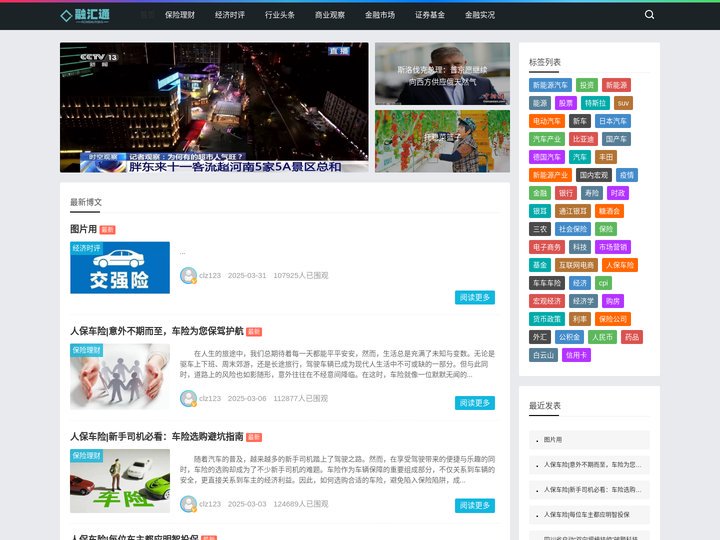
Task: Open the tomato greenhouse news thumbnail
Action: (442, 141)
